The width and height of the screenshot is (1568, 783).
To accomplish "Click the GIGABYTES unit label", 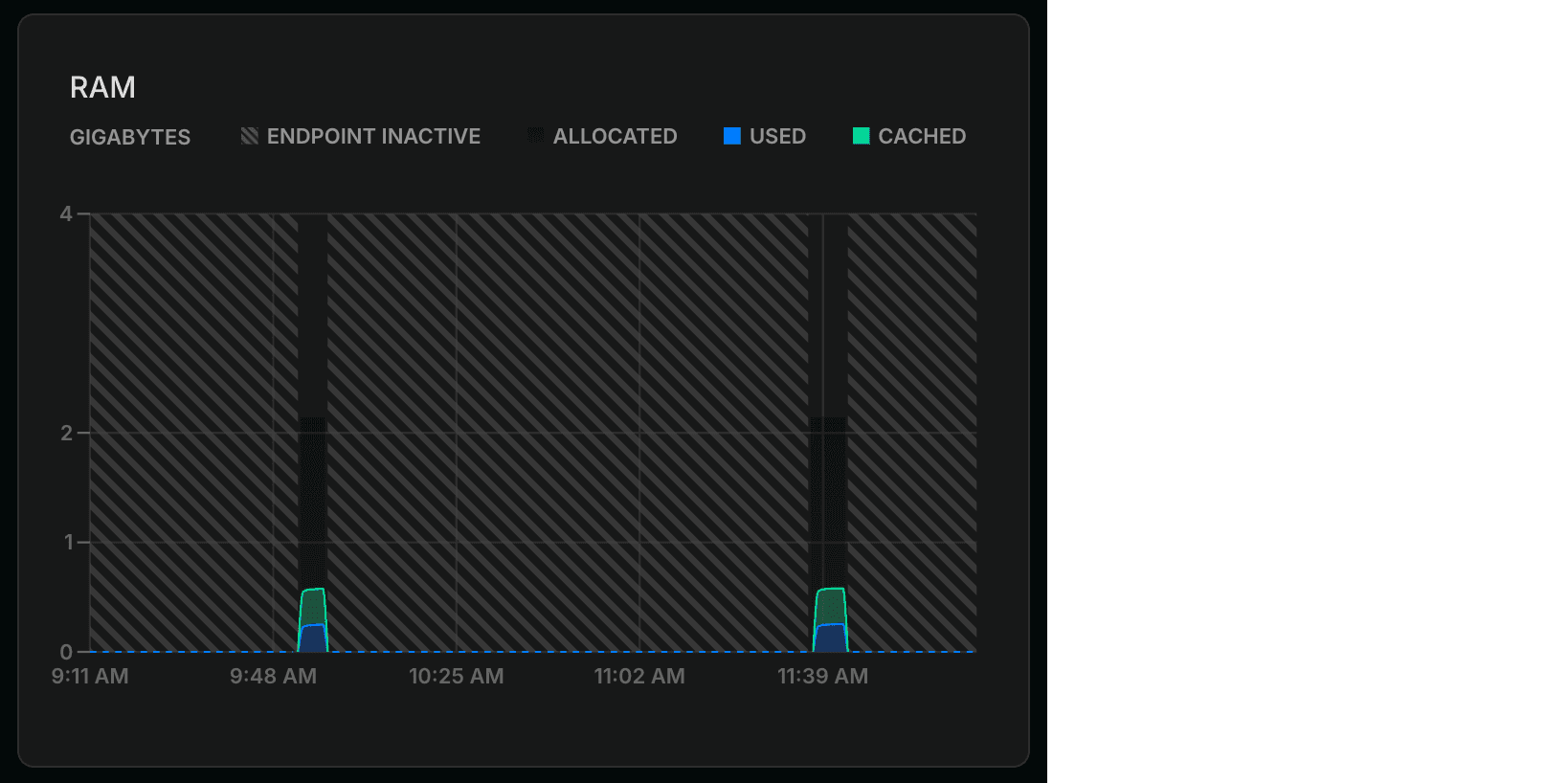I will click(130, 137).
